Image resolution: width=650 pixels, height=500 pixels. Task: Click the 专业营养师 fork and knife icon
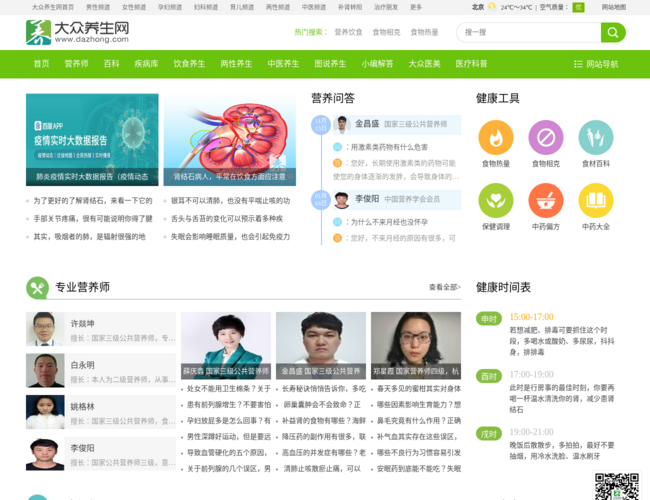click(x=37, y=288)
